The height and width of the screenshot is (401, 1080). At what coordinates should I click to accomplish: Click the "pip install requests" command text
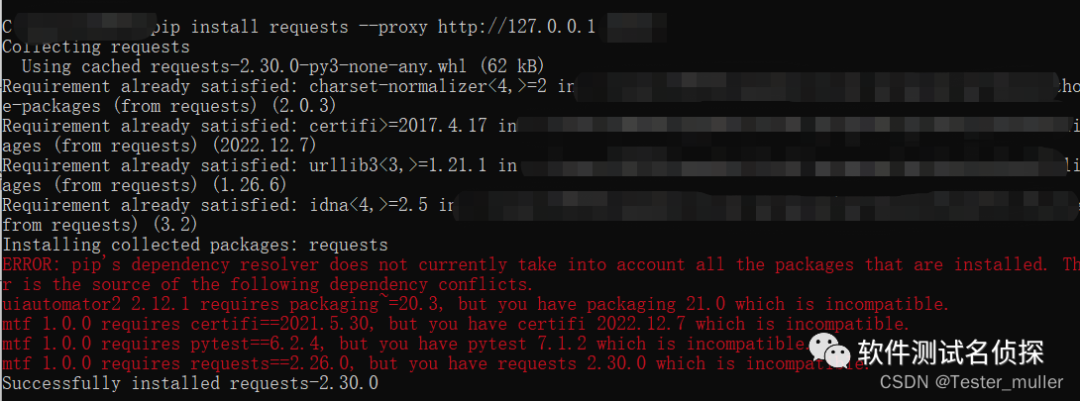[249, 27]
